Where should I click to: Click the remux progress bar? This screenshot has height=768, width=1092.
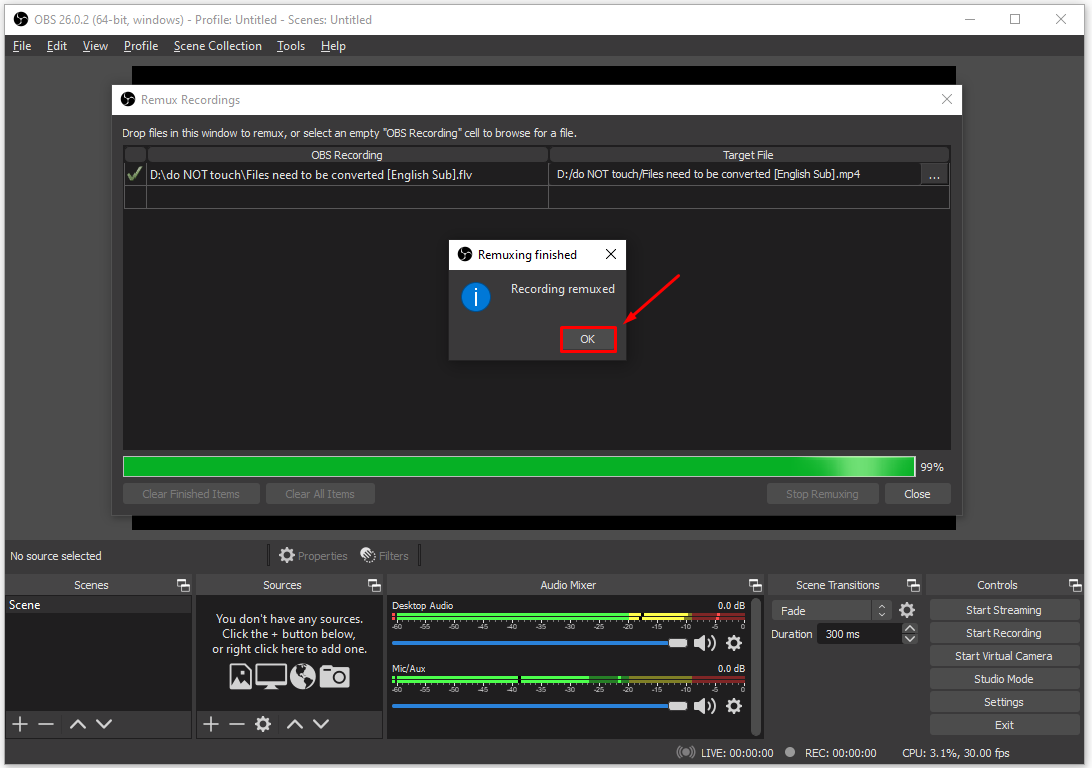519,467
